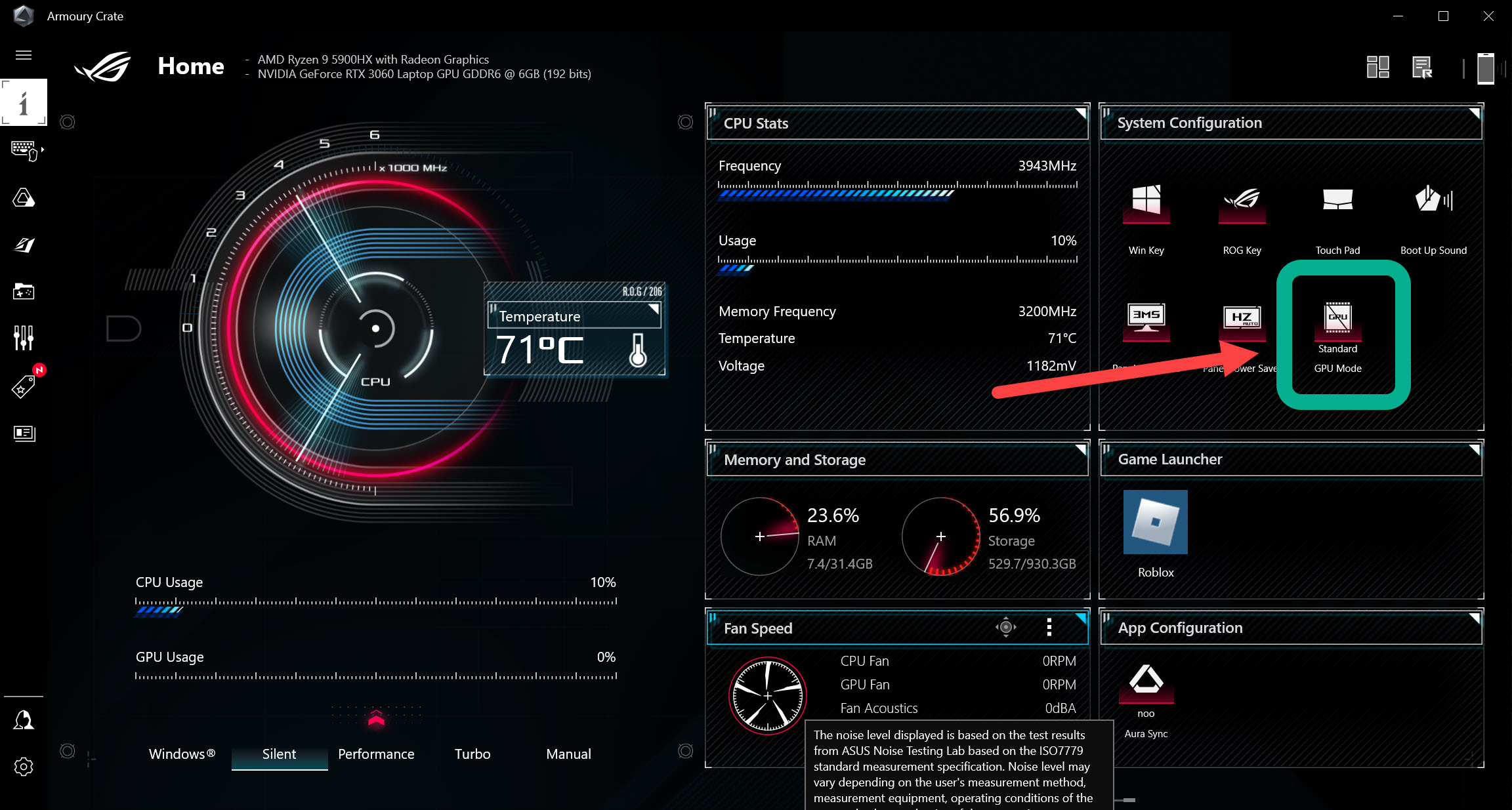Click the central CPU frequency gauge

pos(375,328)
